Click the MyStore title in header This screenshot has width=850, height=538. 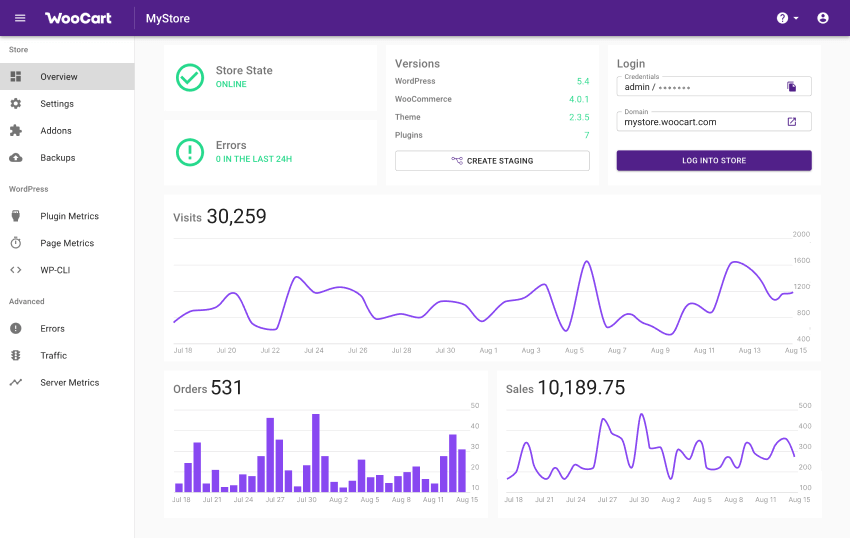(x=168, y=18)
